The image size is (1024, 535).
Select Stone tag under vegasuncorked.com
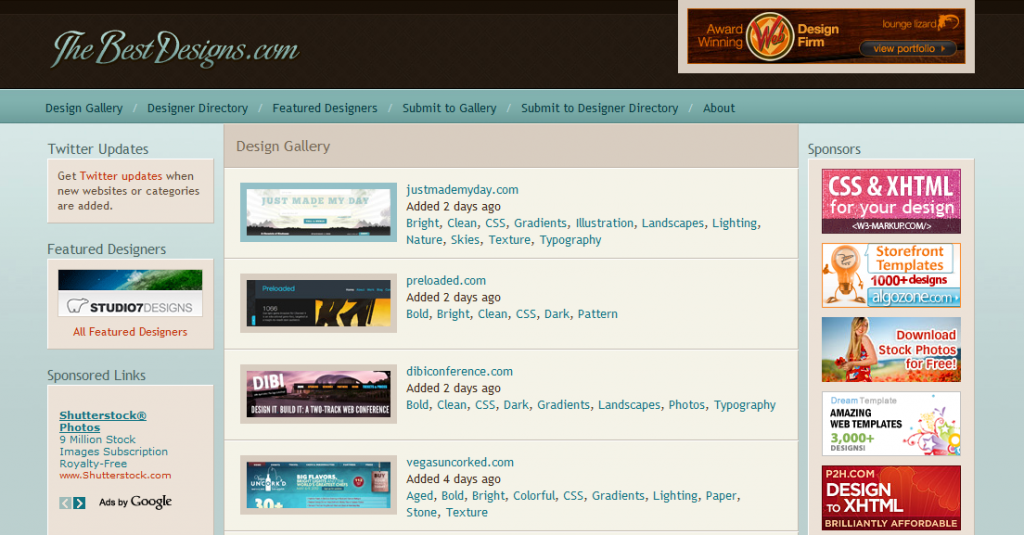pyautogui.click(x=421, y=512)
